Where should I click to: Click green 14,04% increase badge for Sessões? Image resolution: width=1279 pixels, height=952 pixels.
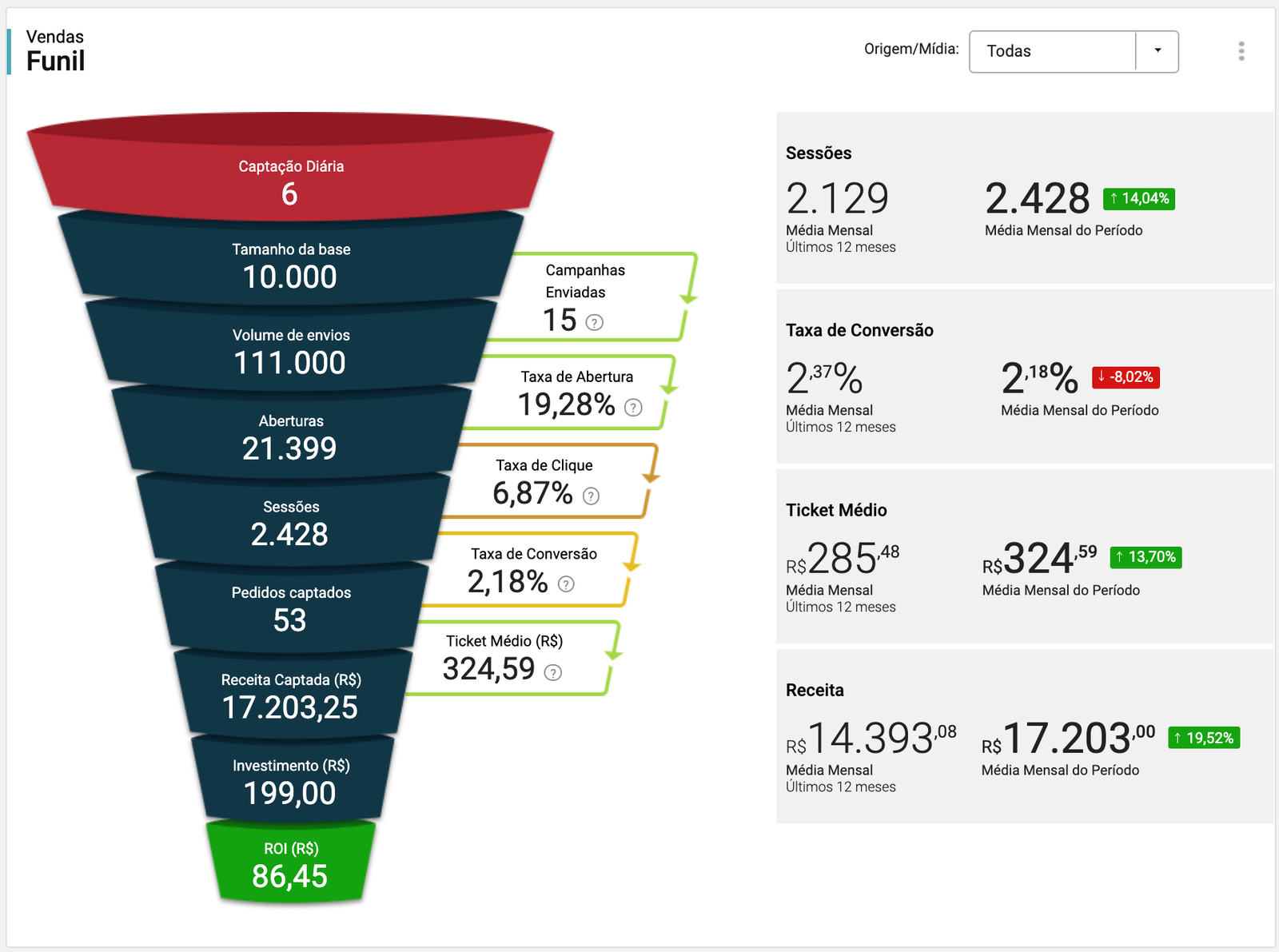tap(1138, 198)
